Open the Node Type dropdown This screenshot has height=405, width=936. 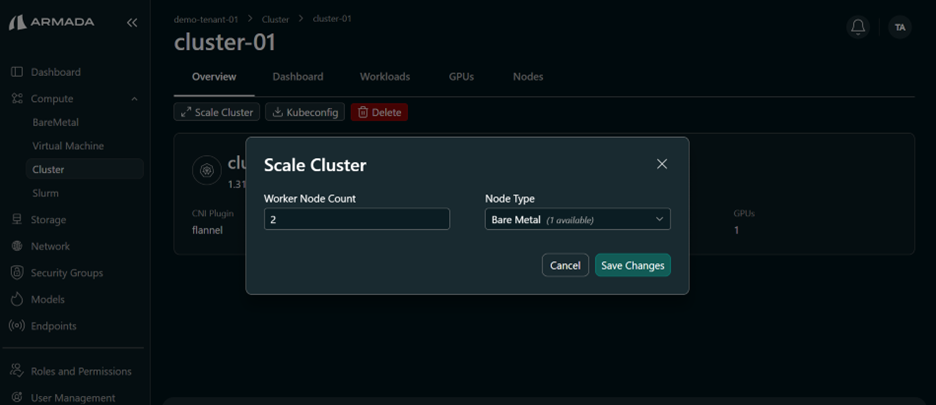578,219
